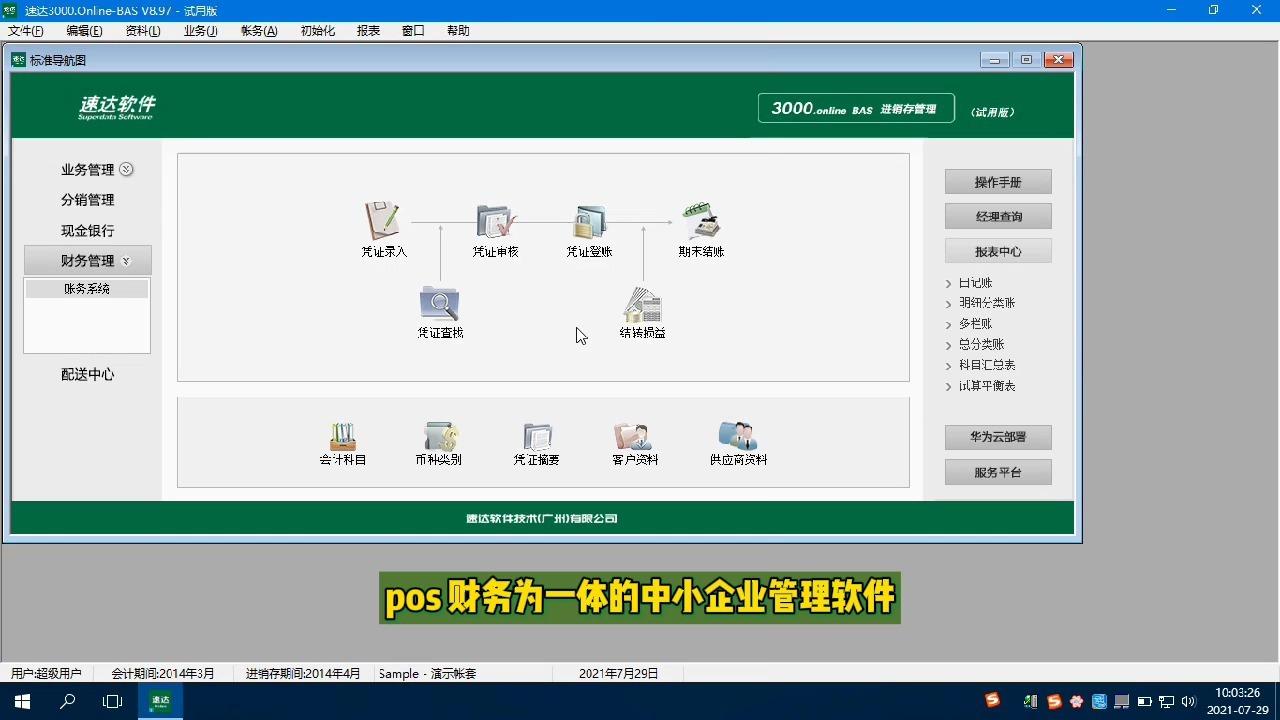Open 多栏账 report link
The image size is (1280, 720).
[x=975, y=324]
